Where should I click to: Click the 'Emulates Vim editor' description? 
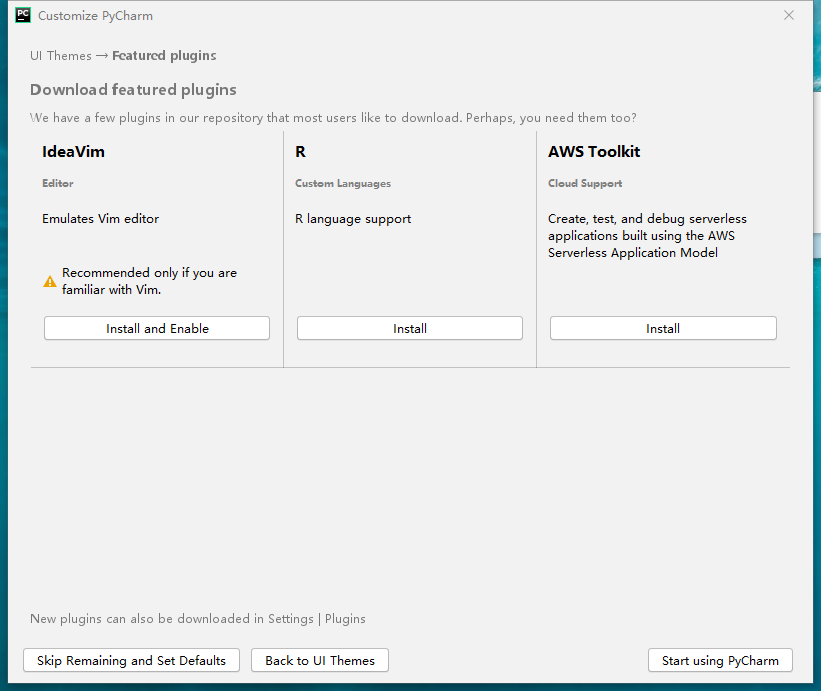(101, 218)
